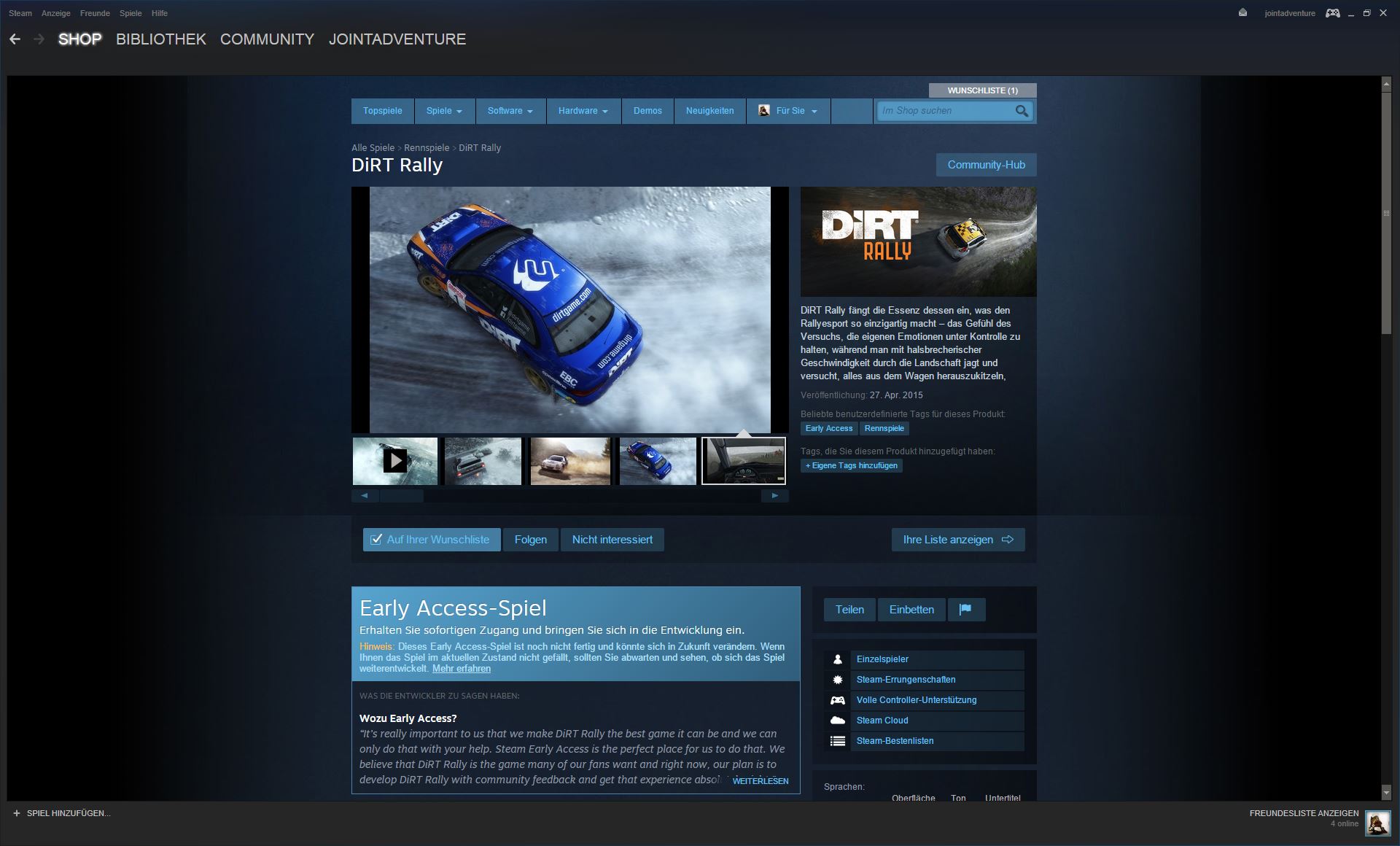Click the avatar icon beside Für Sie
This screenshot has width=1400, height=846.
click(763, 111)
